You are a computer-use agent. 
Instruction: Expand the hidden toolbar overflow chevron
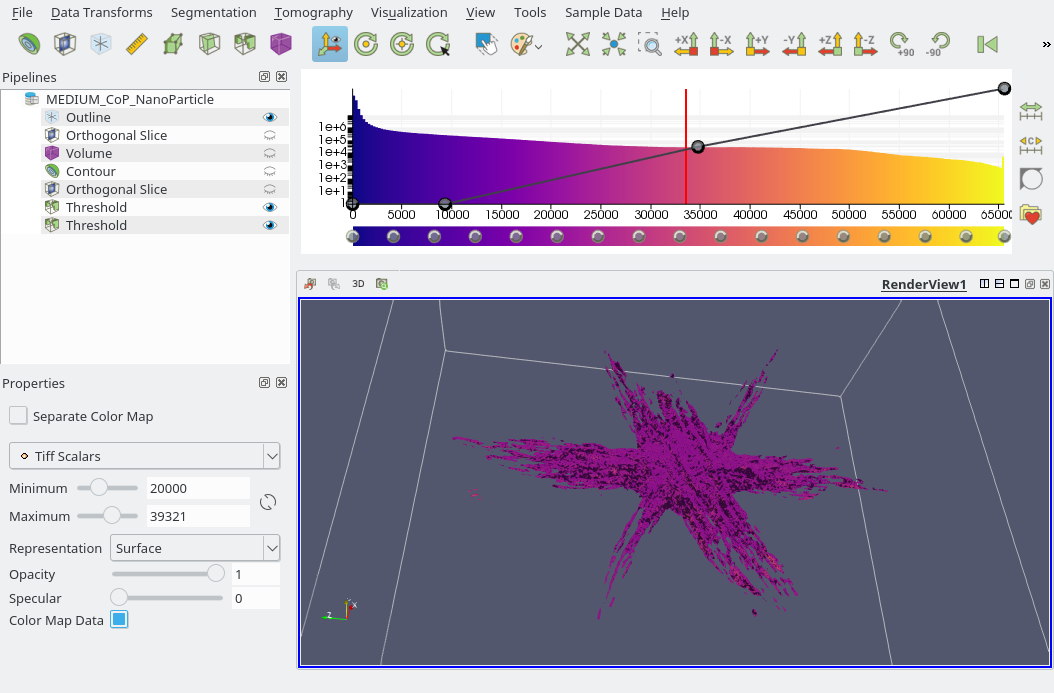[x=1046, y=44]
